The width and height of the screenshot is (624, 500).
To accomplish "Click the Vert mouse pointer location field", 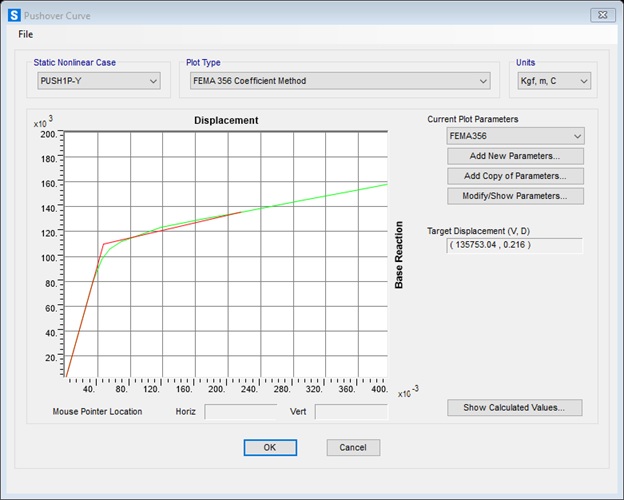I will (x=350, y=411).
